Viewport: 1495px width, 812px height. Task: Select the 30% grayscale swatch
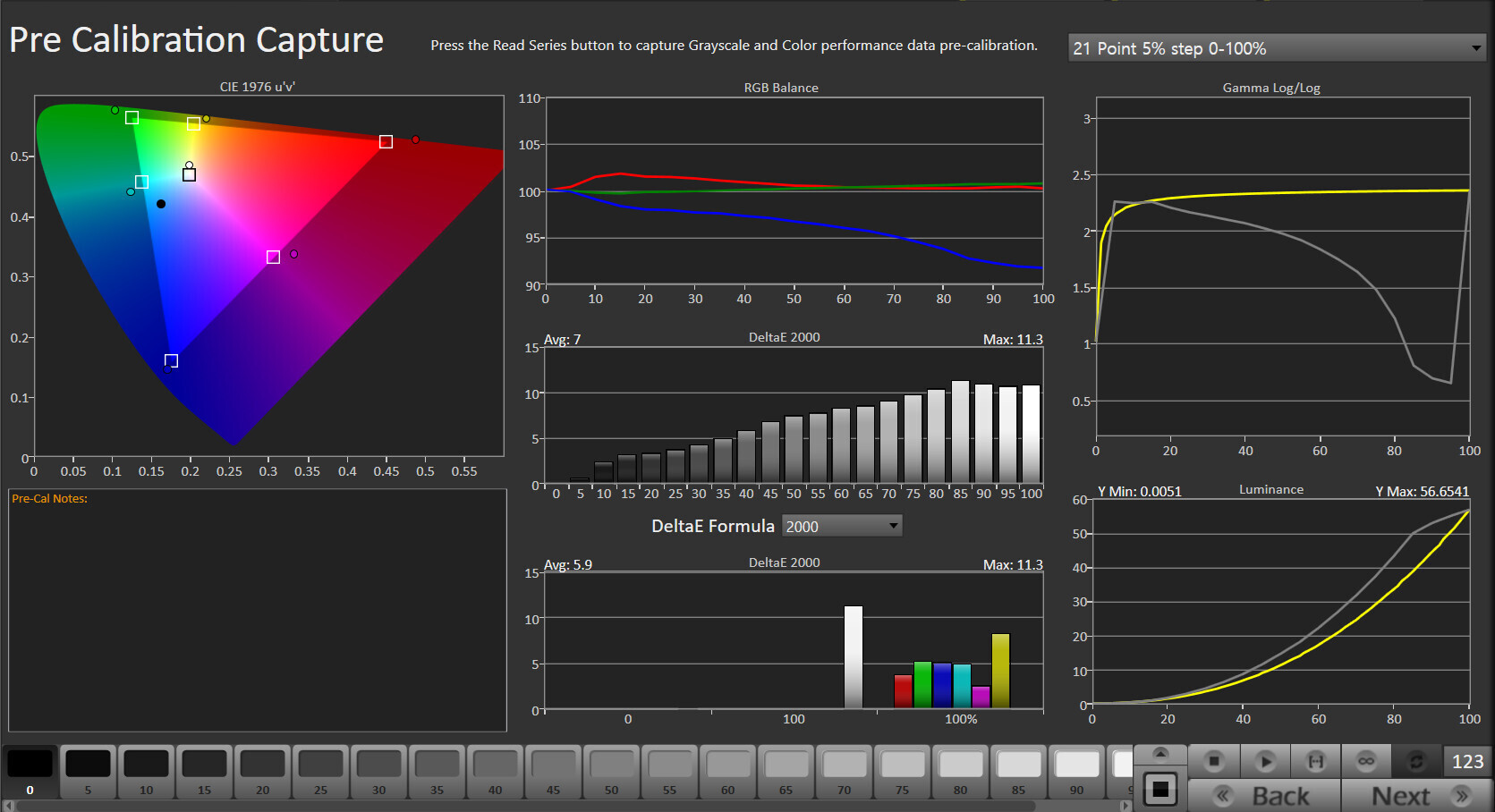[x=378, y=771]
